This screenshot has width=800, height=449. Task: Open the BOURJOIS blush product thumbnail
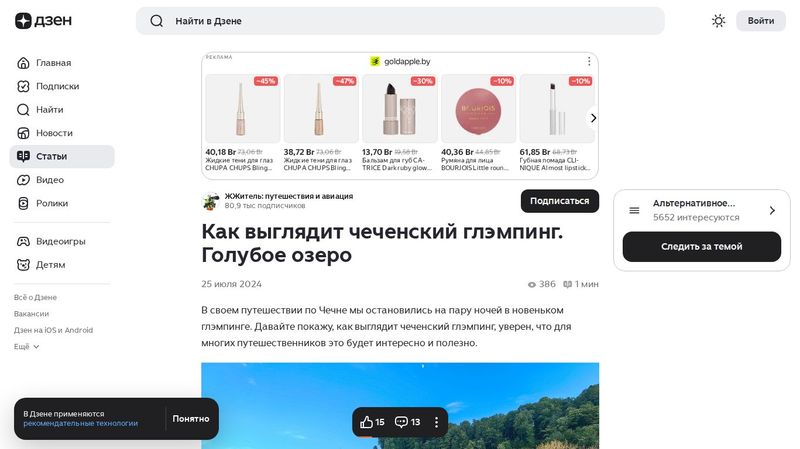pos(478,110)
